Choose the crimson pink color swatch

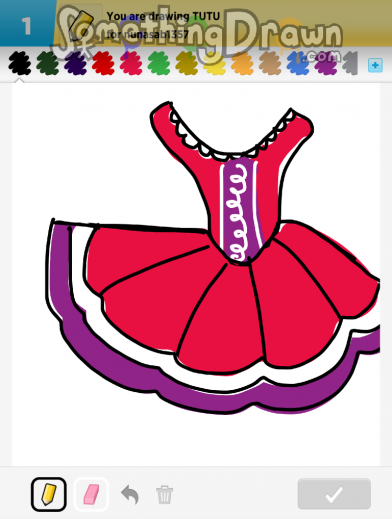click(131, 63)
